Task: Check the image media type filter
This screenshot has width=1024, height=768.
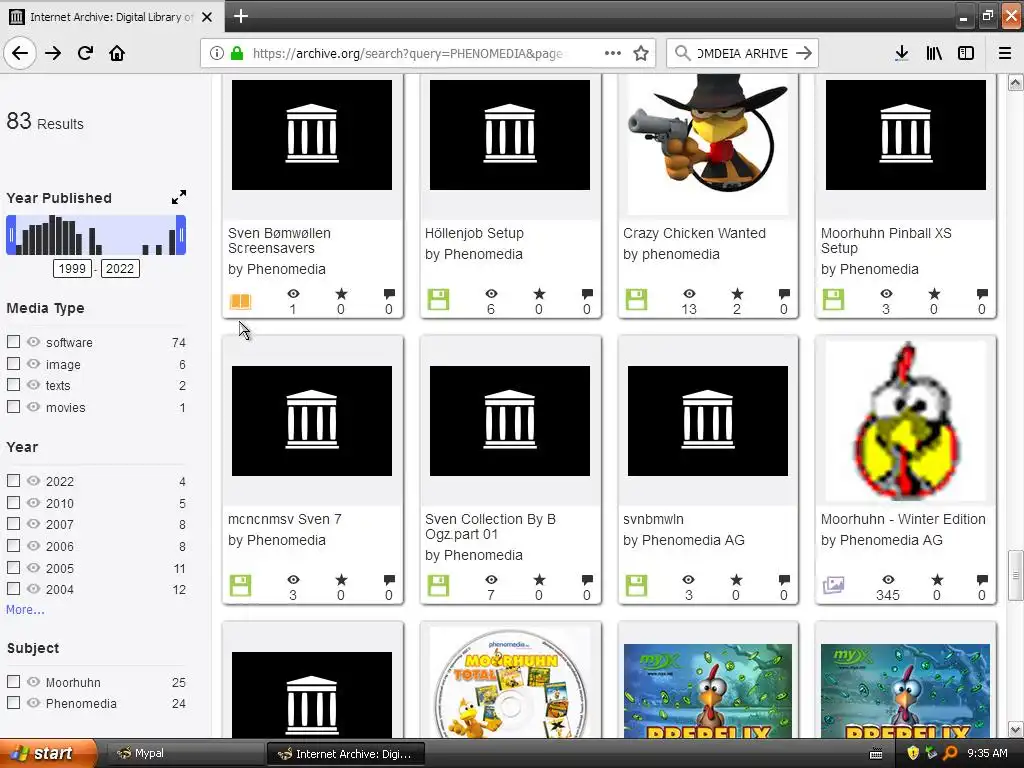Action: (x=13, y=363)
